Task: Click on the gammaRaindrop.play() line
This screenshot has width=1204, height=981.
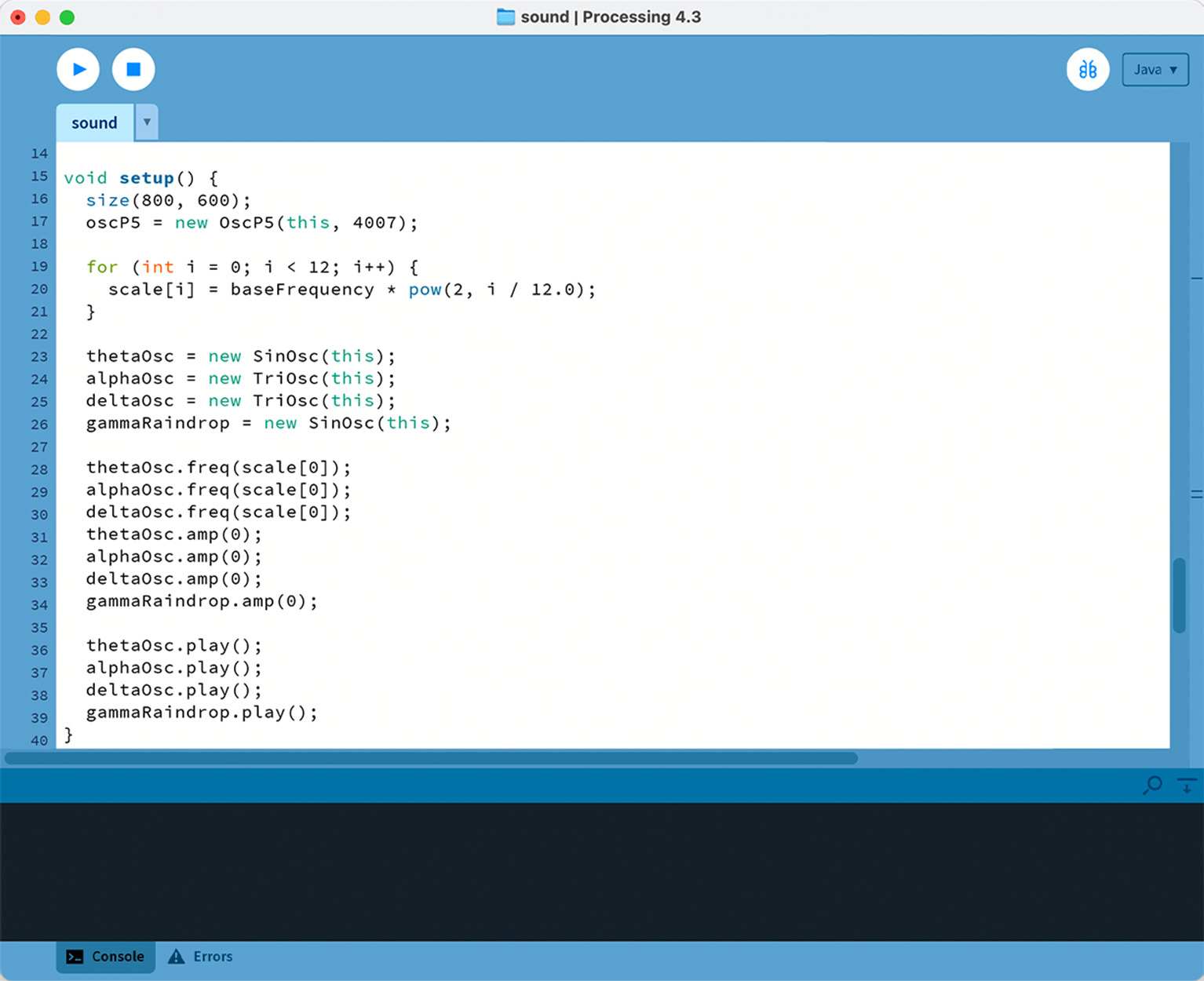Action: tap(202, 713)
